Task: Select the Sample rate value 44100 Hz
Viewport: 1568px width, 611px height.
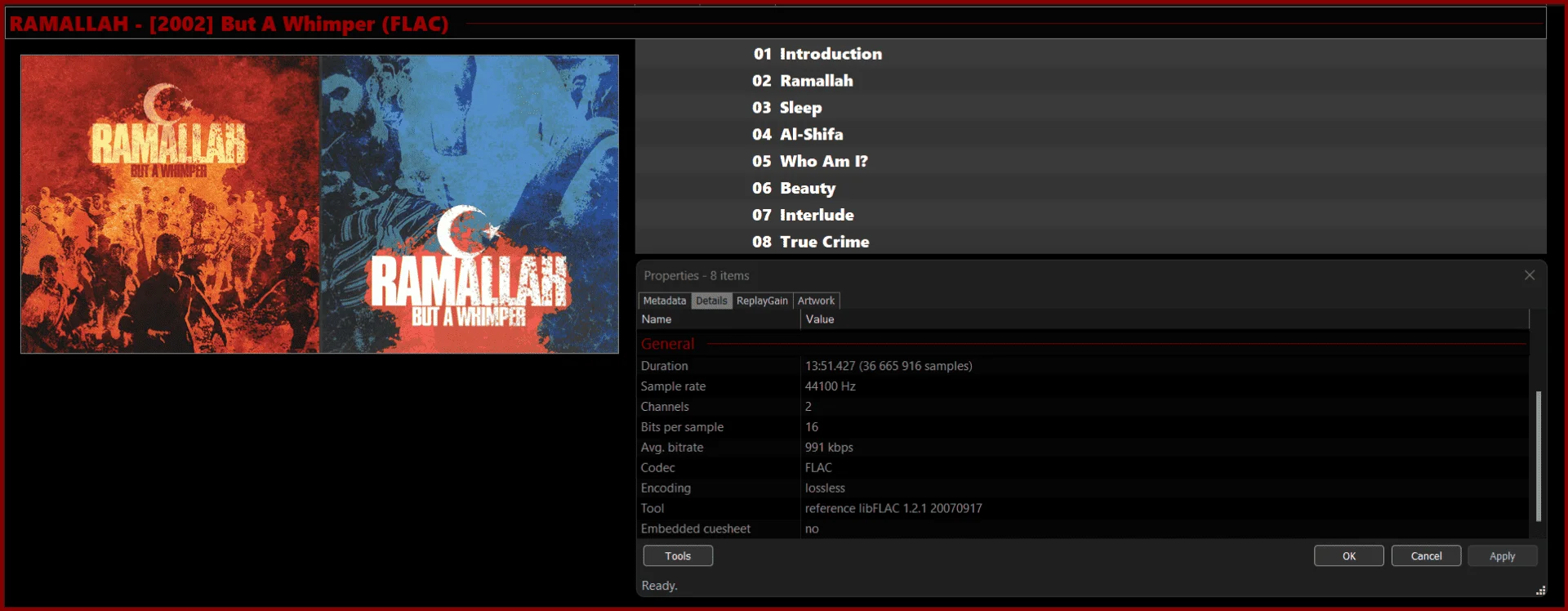Action: pyautogui.click(x=830, y=386)
